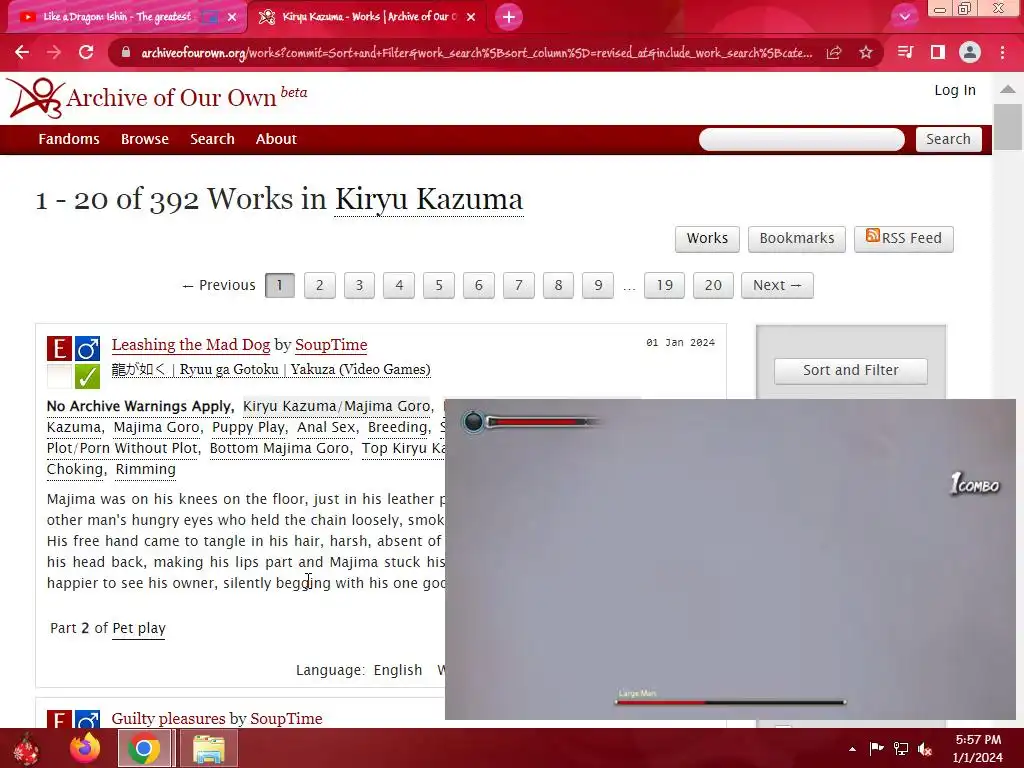Click the Log In link

[955, 90]
